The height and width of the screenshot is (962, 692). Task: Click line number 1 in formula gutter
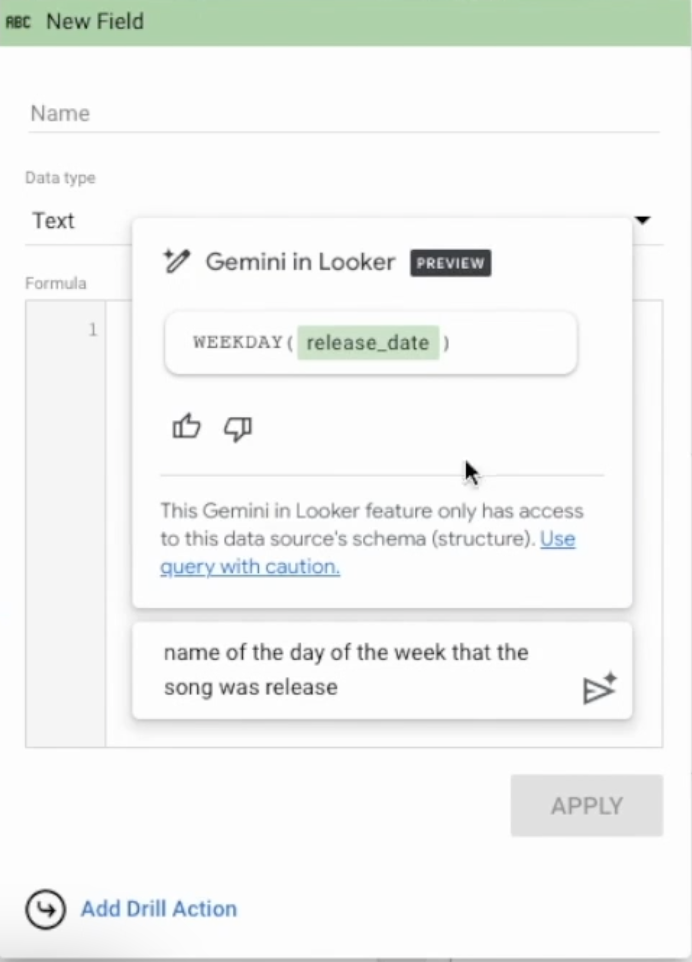(x=93, y=330)
